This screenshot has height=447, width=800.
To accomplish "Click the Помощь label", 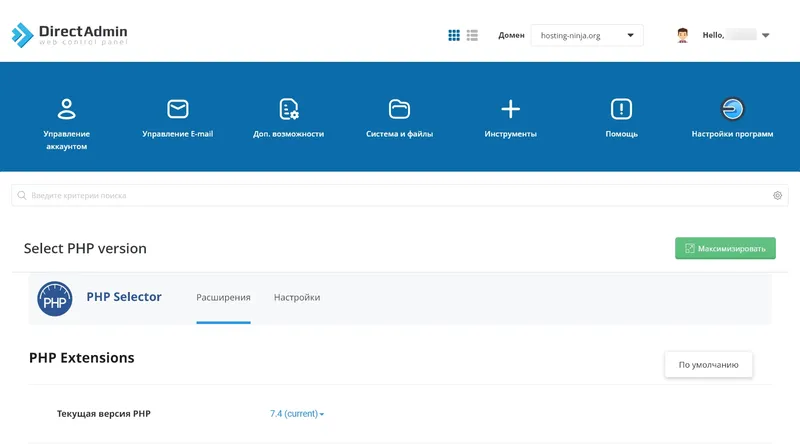I will coord(621,134).
